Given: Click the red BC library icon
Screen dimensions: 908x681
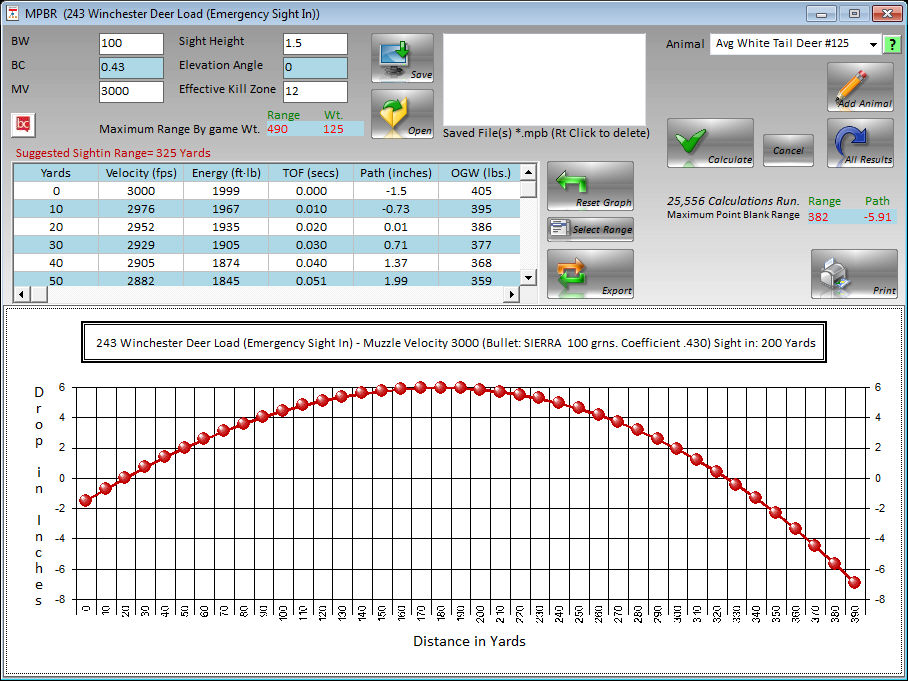Looking at the screenshot, I should (x=22, y=124).
